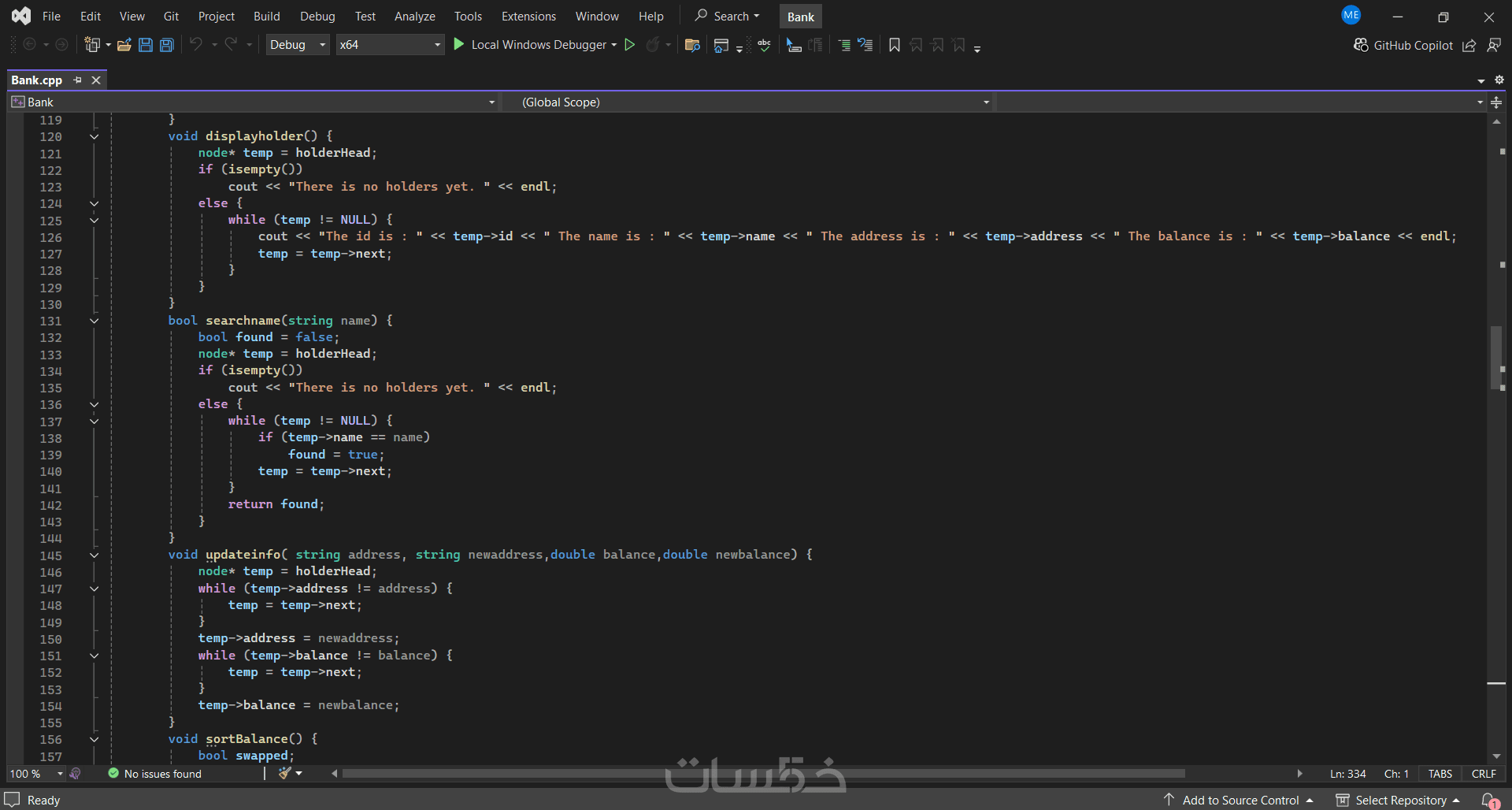The height and width of the screenshot is (810, 1512).
Task: Open the active files list arrow
Action: pyautogui.click(x=1481, y=80)
